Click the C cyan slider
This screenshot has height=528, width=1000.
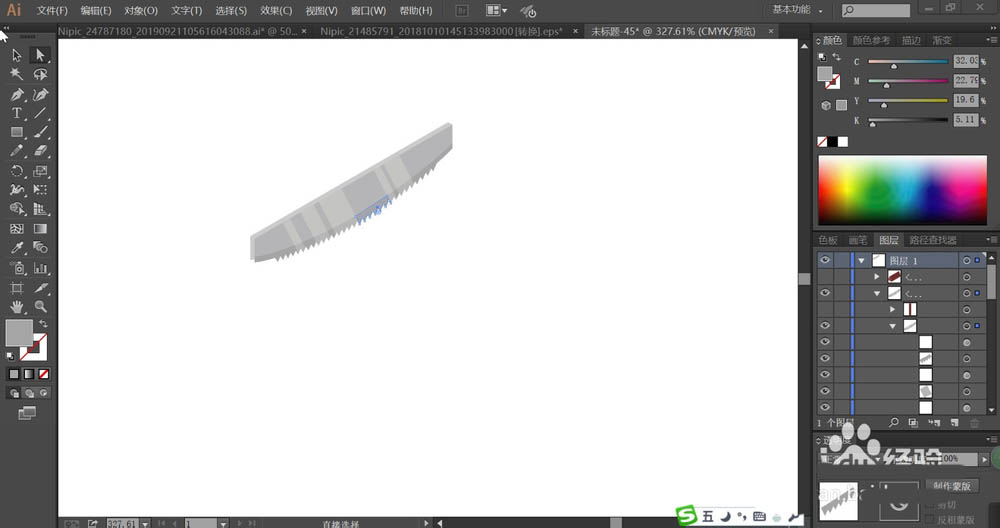click(908, 62)
